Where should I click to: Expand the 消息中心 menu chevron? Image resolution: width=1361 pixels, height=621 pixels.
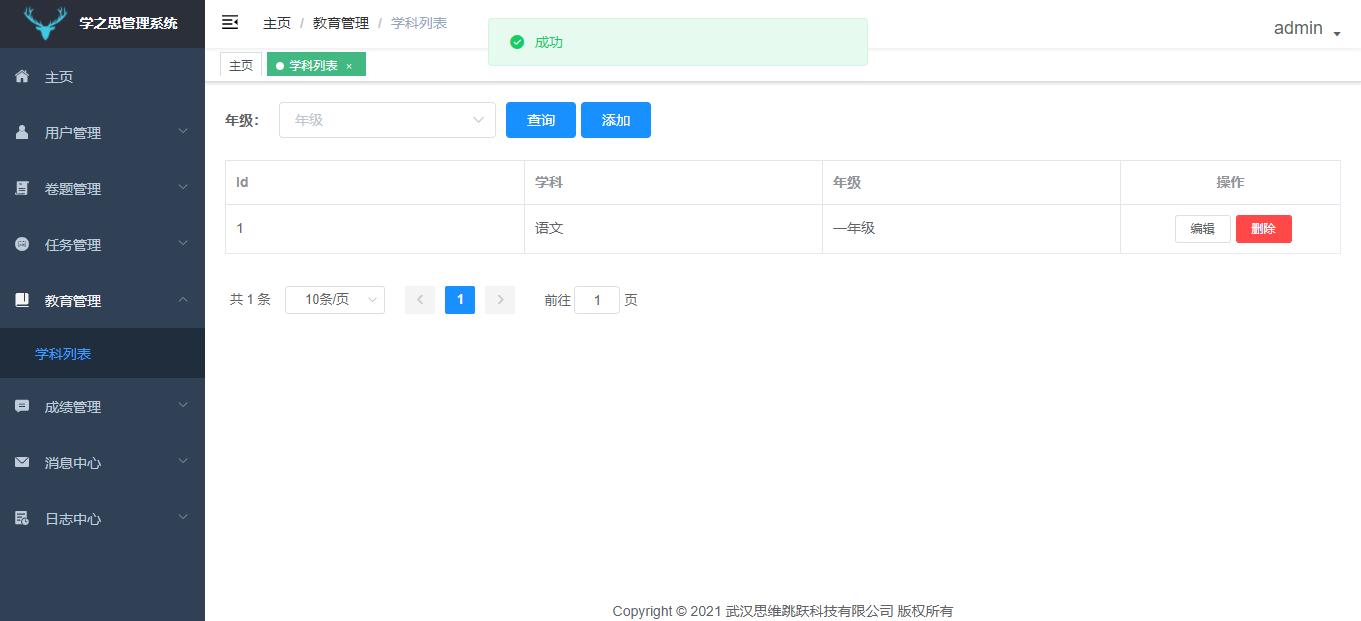183,461
